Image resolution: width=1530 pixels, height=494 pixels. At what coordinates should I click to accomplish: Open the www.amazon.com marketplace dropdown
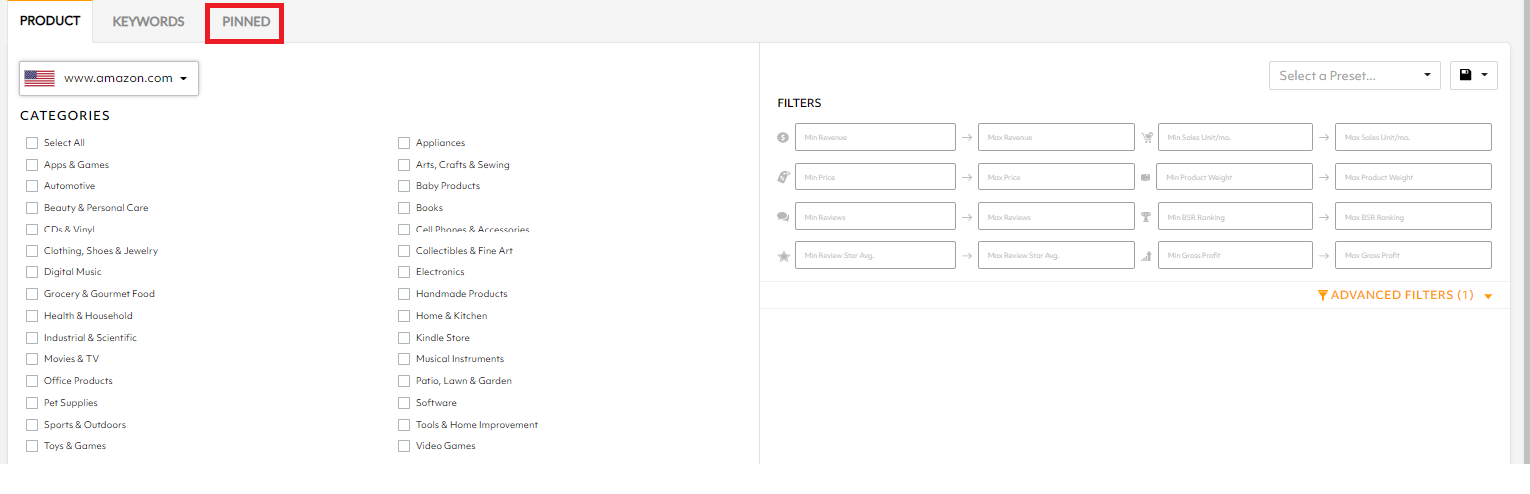[x=109, y=78]
